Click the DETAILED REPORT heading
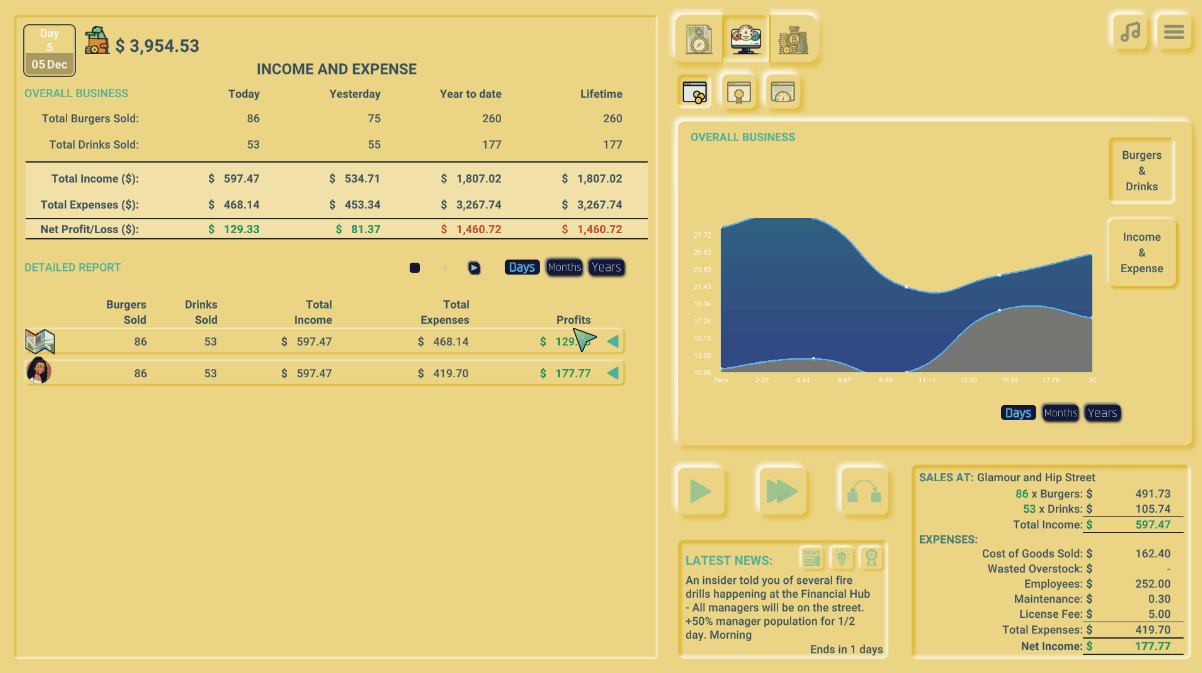 click(72, 267)
